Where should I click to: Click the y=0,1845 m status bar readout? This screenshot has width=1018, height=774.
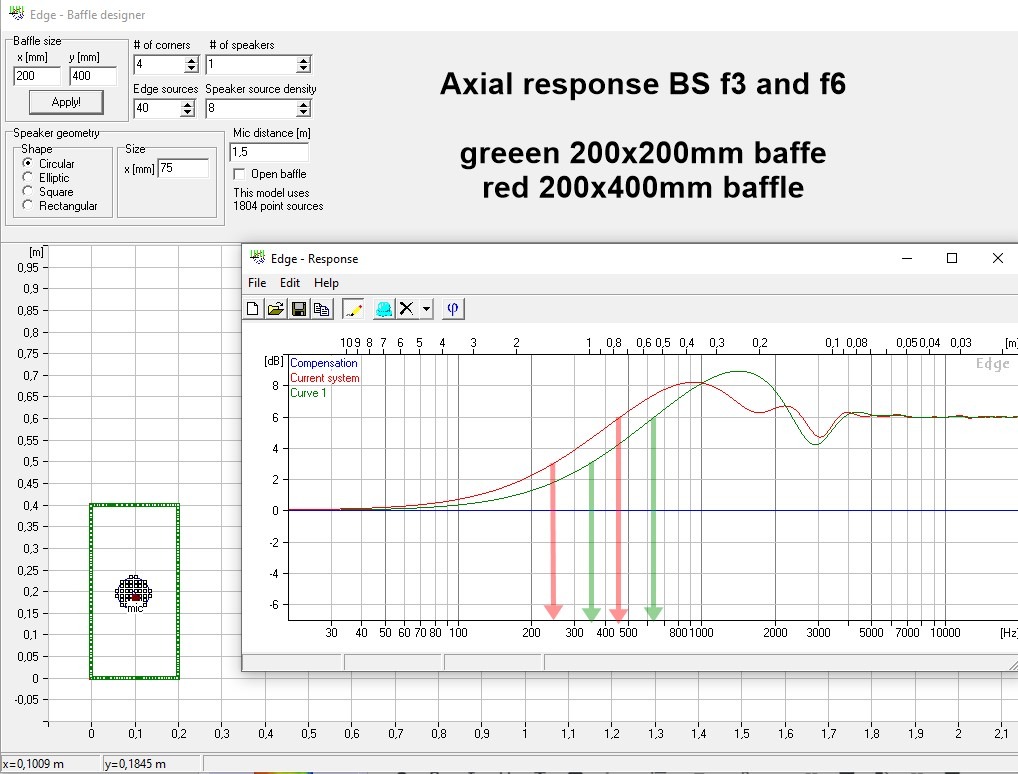[x=135, y=764]
